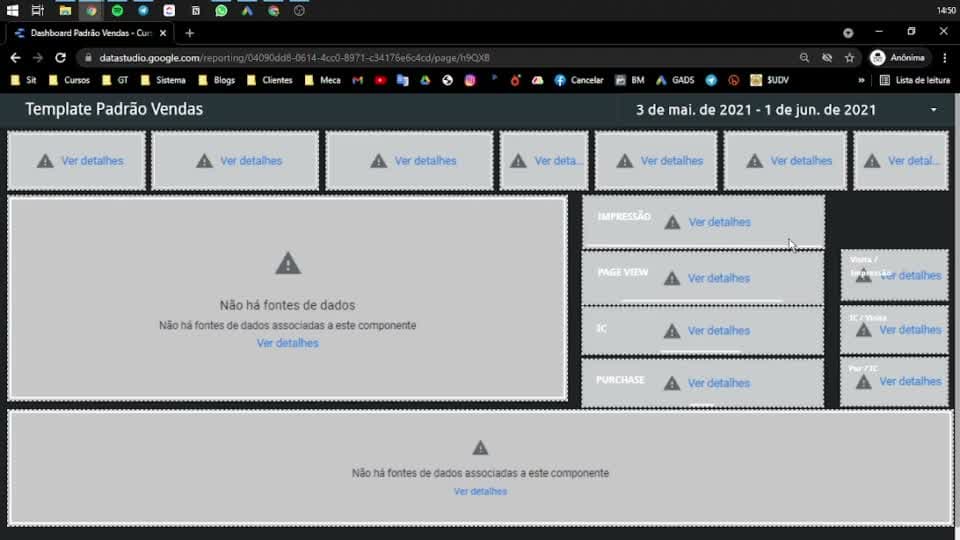Click Ver detalhes in the IMPRESSÃO card
This screenshot has width=960, height=540.
(x=719, y=222)
